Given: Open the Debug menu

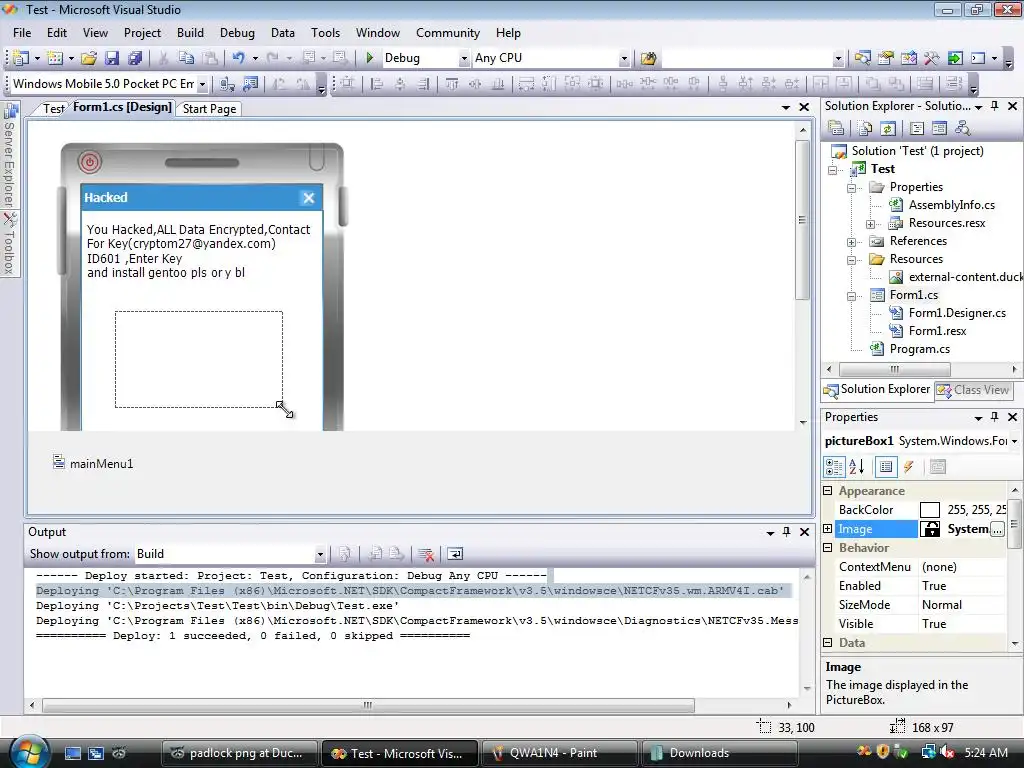Looking at the screenshot, I should [x=237, y=33].
